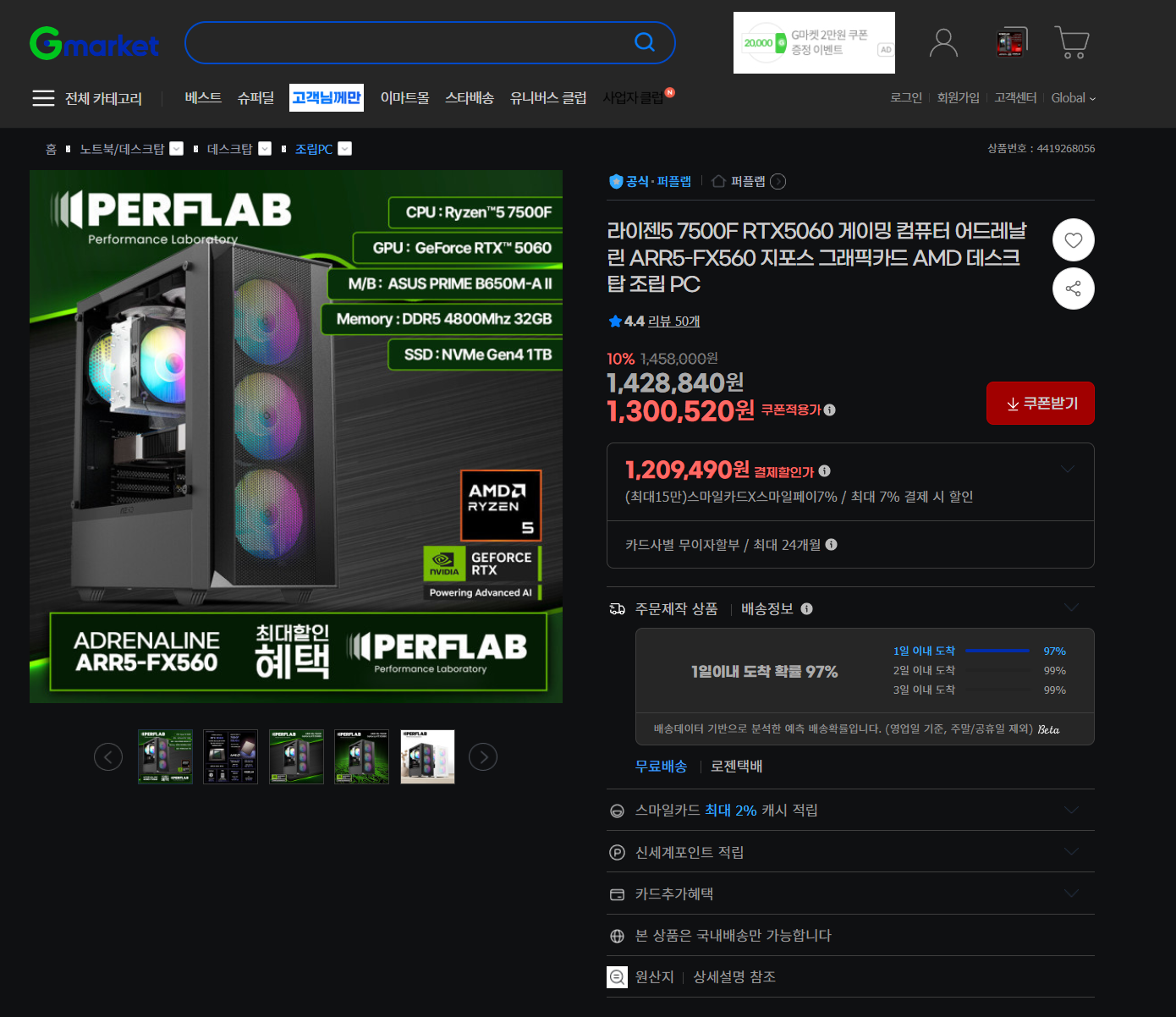Open the 리뷰 50개 reviews link

click(673, 322)
